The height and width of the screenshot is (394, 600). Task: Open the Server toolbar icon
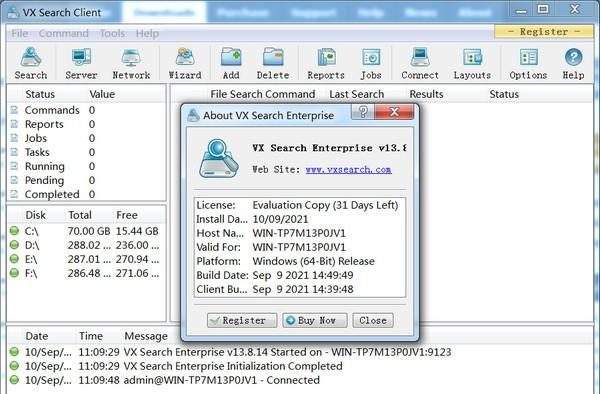tap(81, 63)
